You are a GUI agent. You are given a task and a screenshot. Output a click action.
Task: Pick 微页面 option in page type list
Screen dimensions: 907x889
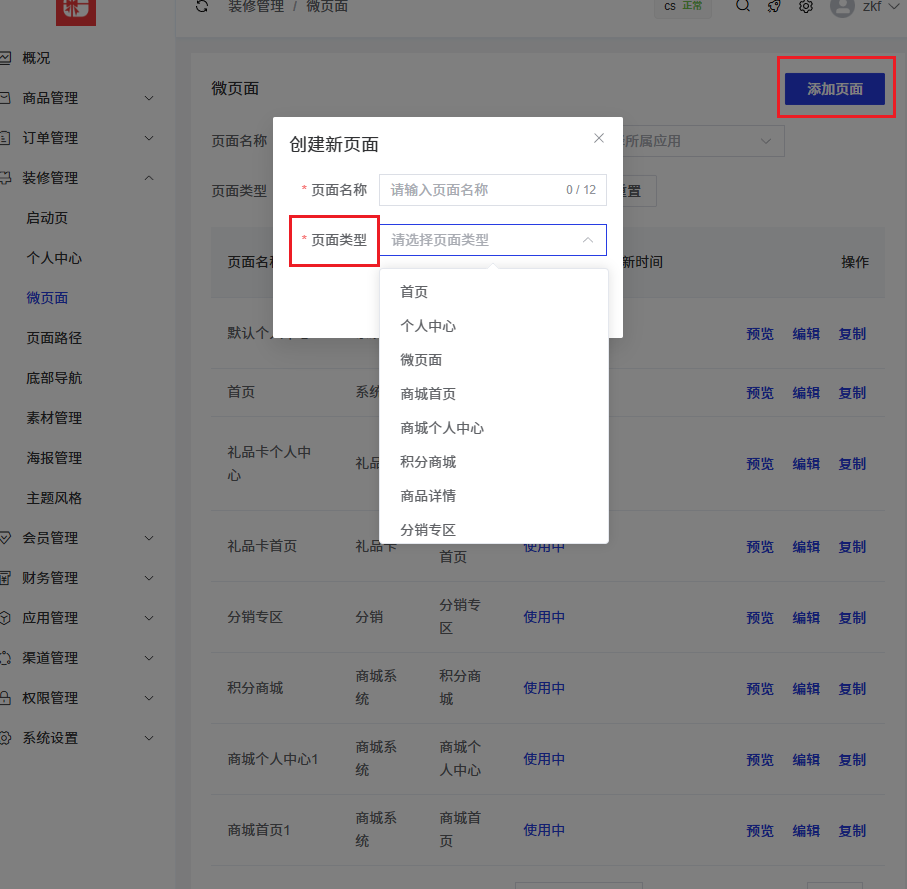(421, 360)
